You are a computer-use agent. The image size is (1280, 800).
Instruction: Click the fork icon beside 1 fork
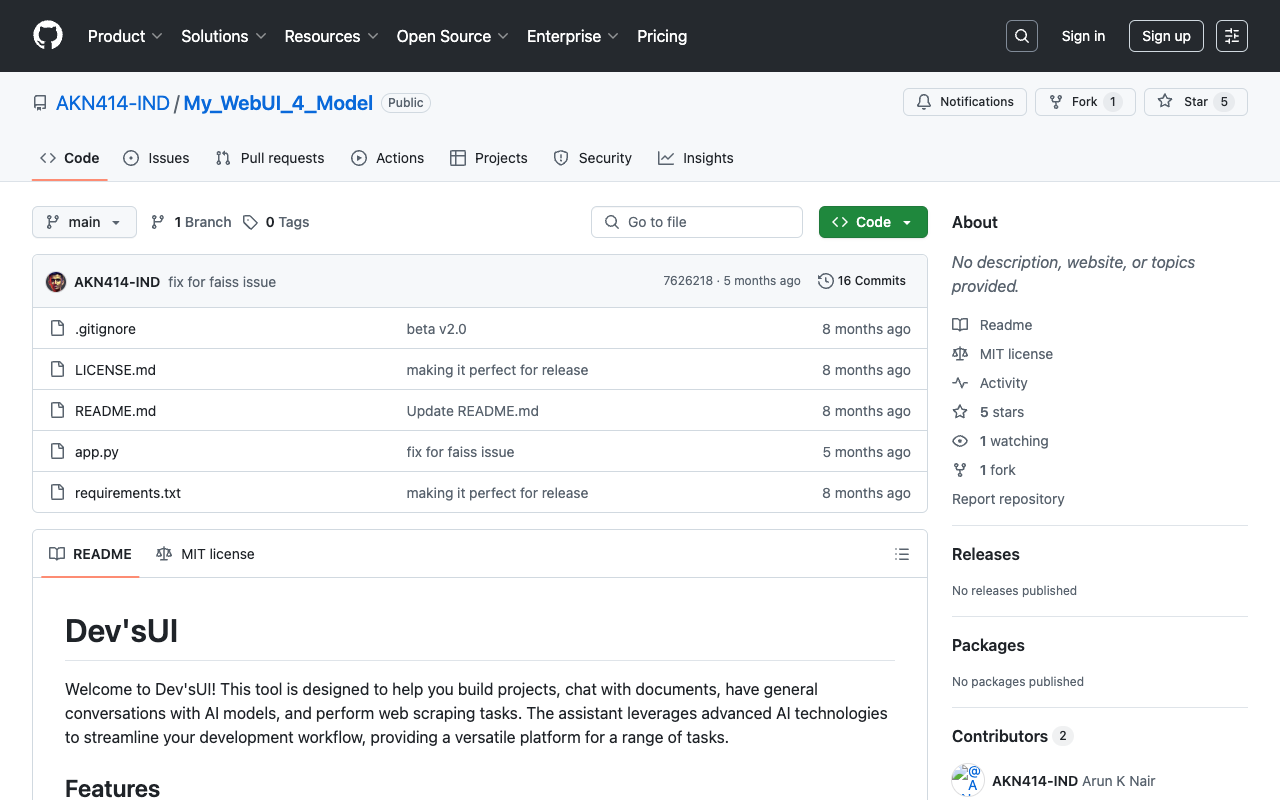960,470
